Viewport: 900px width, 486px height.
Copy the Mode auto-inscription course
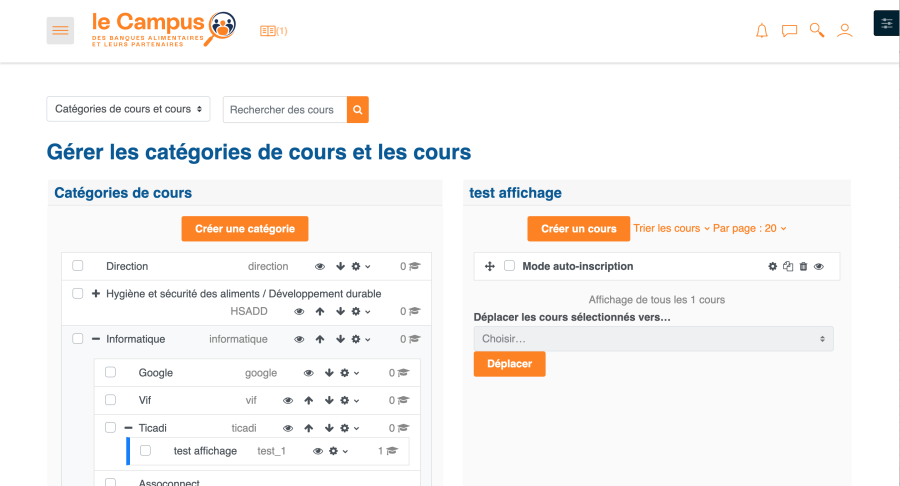[788, 266]
